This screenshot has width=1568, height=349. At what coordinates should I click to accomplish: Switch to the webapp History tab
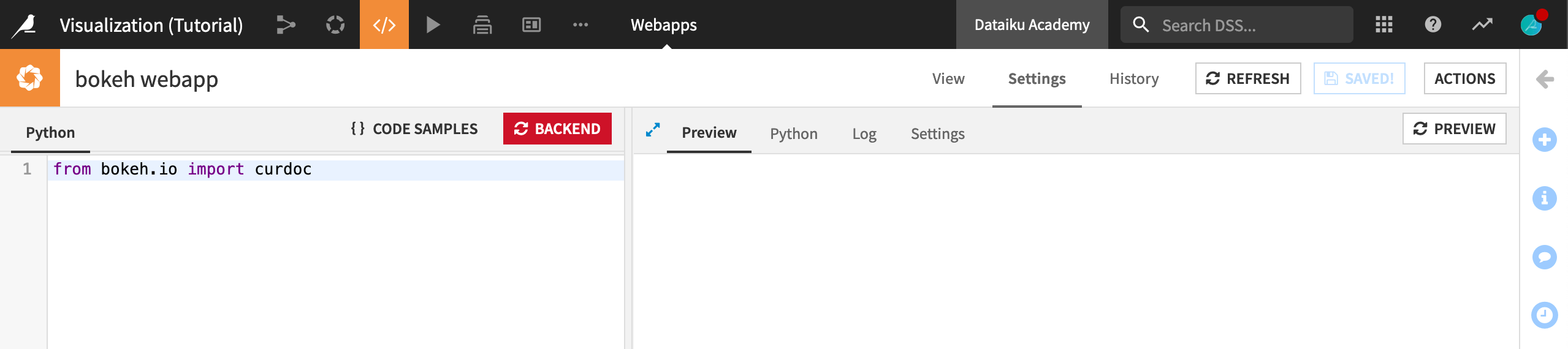1134,79
